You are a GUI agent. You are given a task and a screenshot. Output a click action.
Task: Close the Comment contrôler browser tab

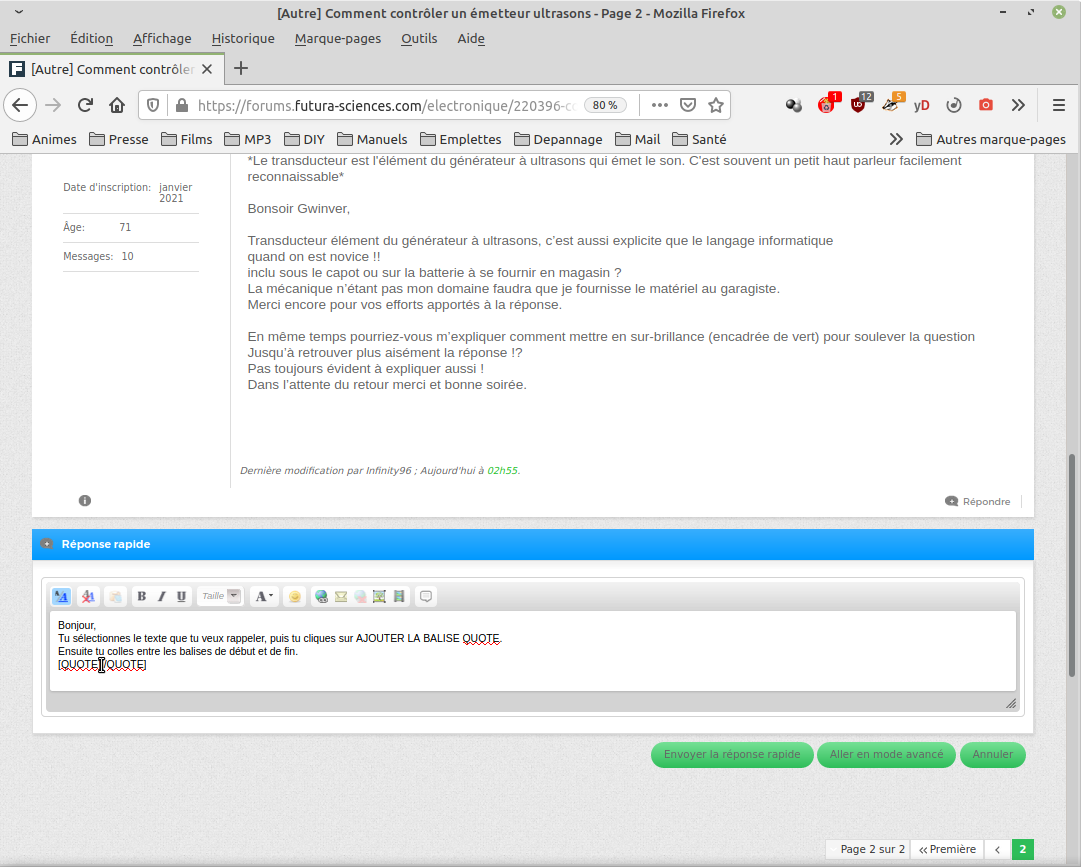click(x=207, y=69)
